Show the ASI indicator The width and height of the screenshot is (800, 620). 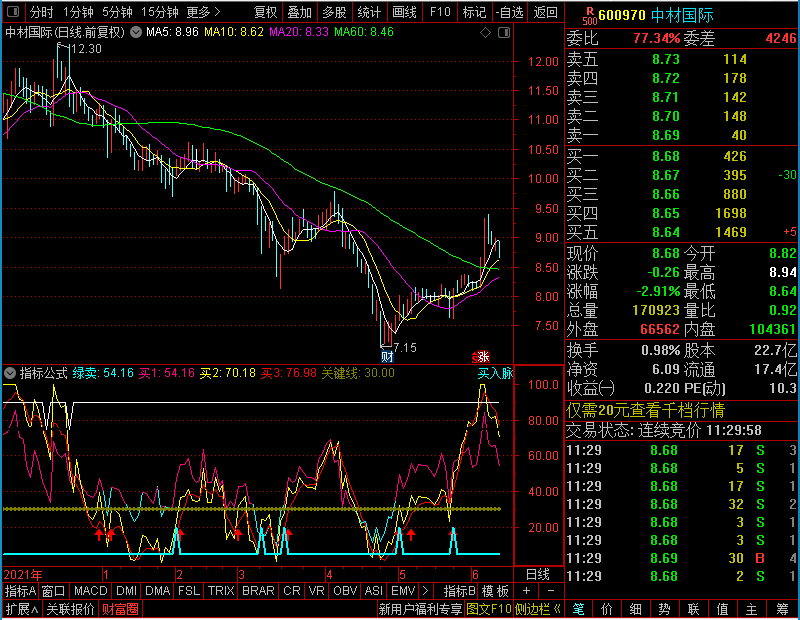tap(373, 591)
